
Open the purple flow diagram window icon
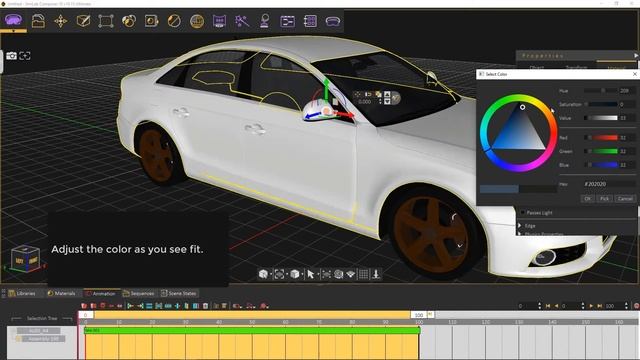287,21
